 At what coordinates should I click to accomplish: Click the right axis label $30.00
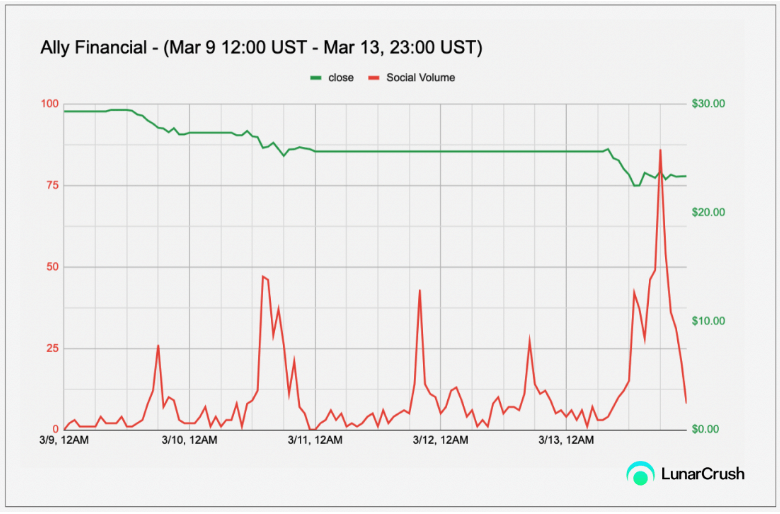click(x=708, y=103)
